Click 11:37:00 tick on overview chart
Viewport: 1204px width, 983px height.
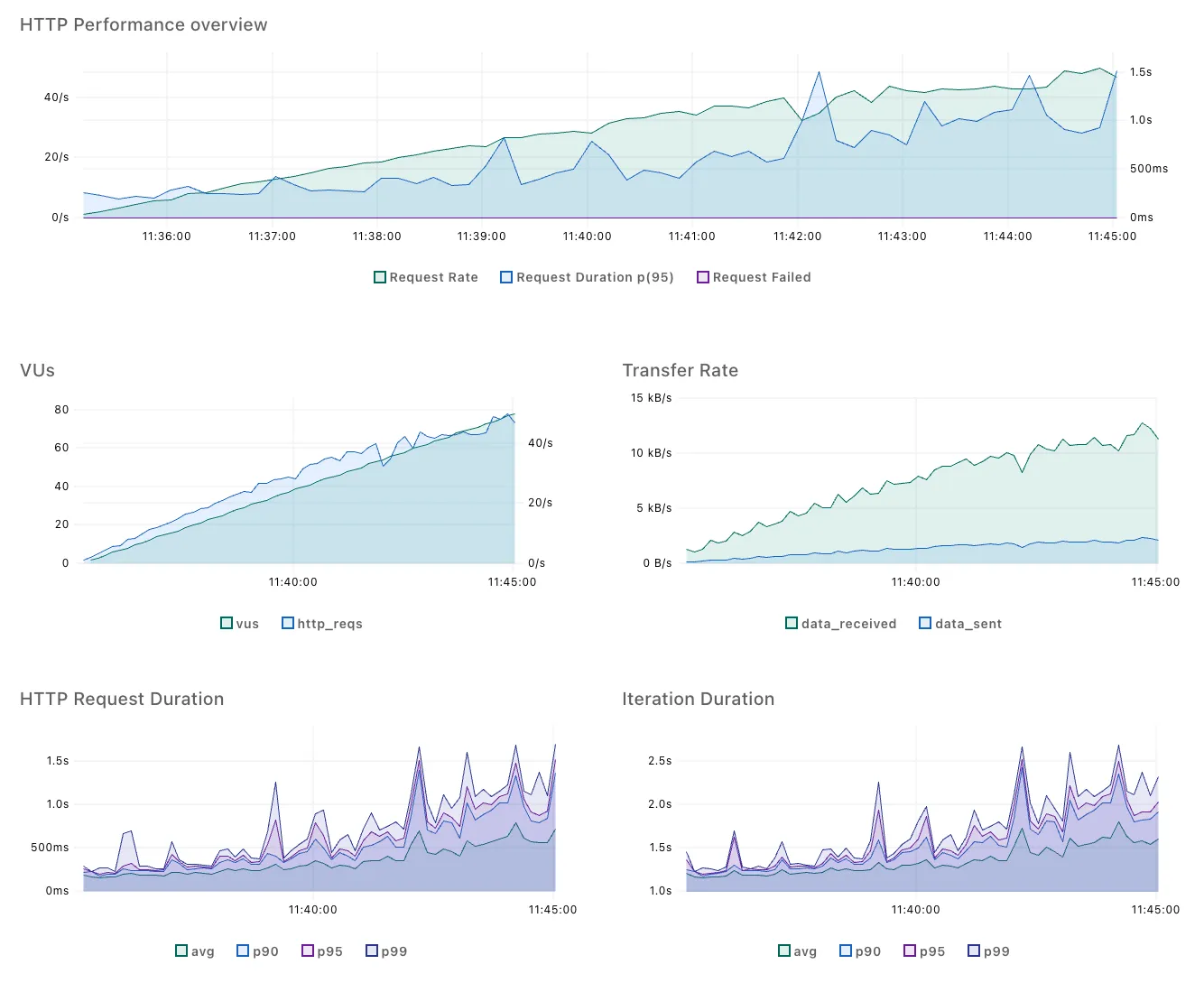coord(272,236)
